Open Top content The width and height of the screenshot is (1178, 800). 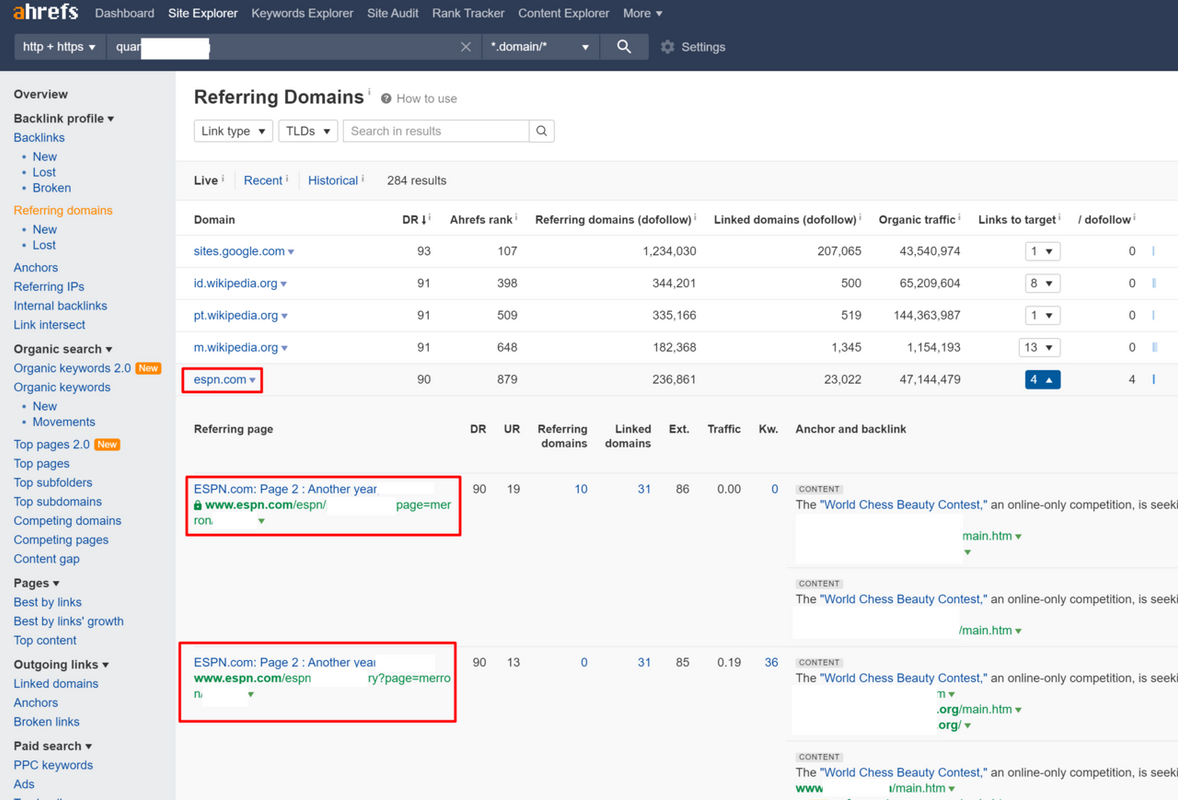[45, 640]
